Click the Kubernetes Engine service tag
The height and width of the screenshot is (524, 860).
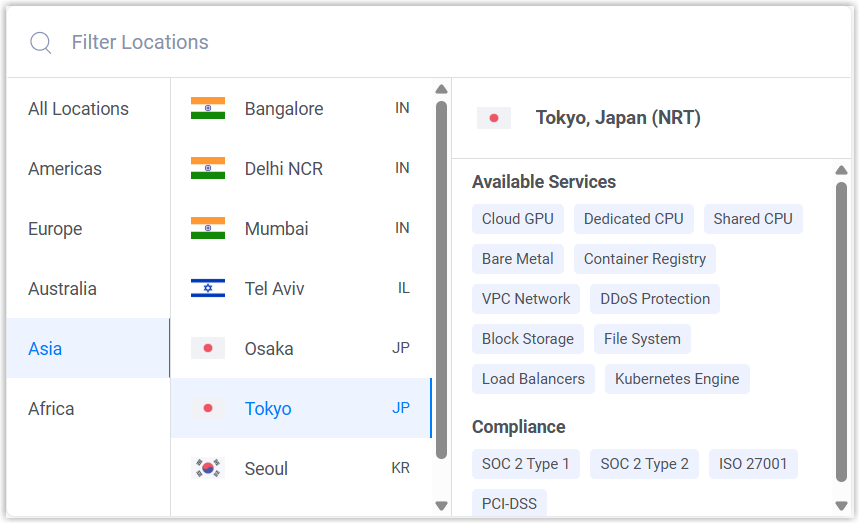tap(677, 379)
